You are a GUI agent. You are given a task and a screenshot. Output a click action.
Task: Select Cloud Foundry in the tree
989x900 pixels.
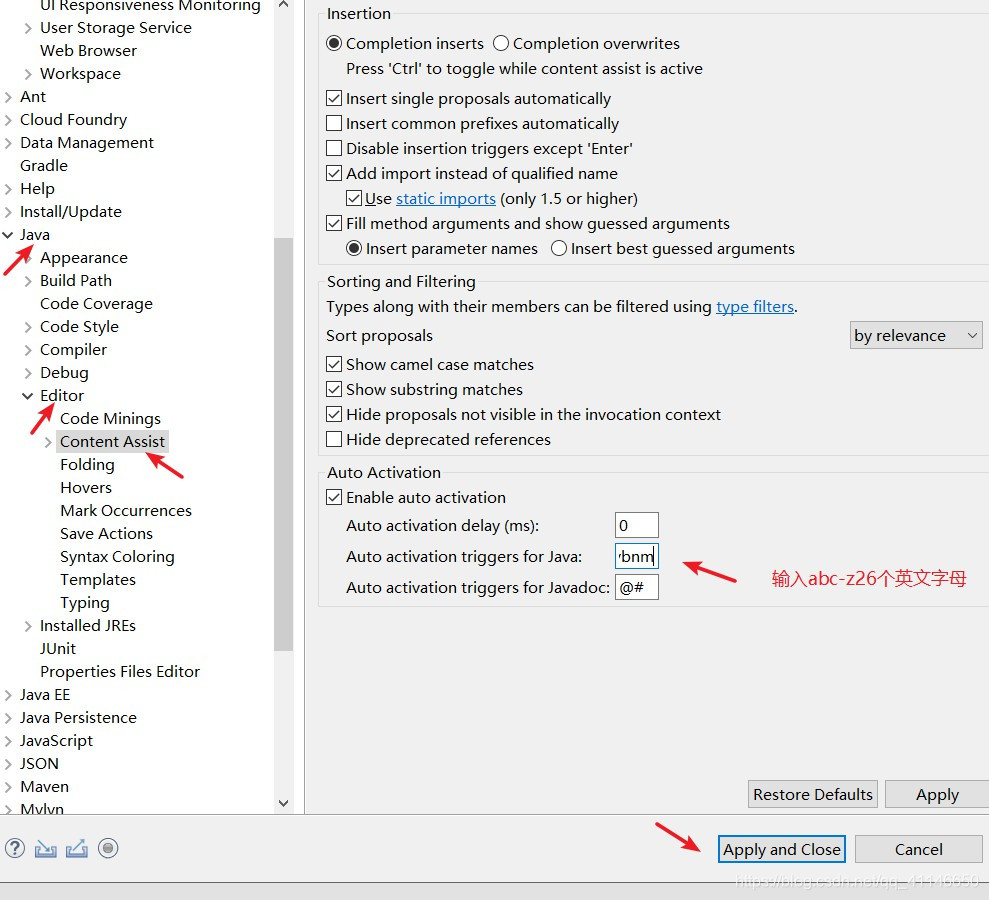click(73, 120)
